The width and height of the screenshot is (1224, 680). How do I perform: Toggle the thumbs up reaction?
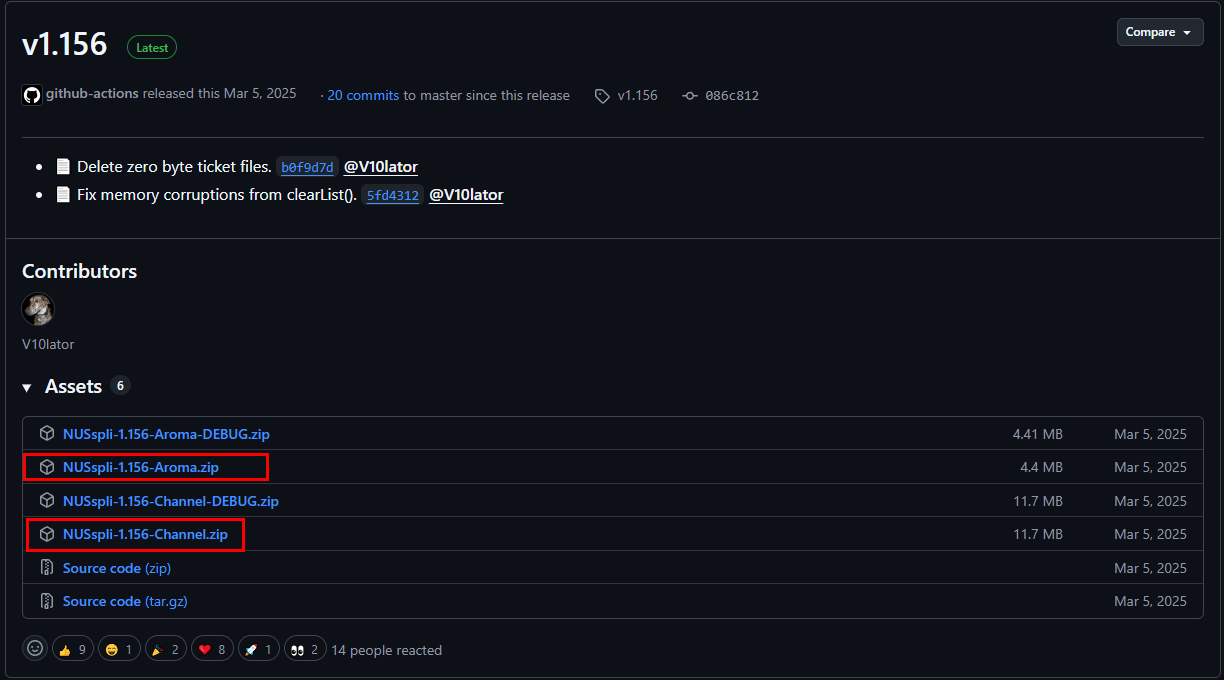[72, 648]
